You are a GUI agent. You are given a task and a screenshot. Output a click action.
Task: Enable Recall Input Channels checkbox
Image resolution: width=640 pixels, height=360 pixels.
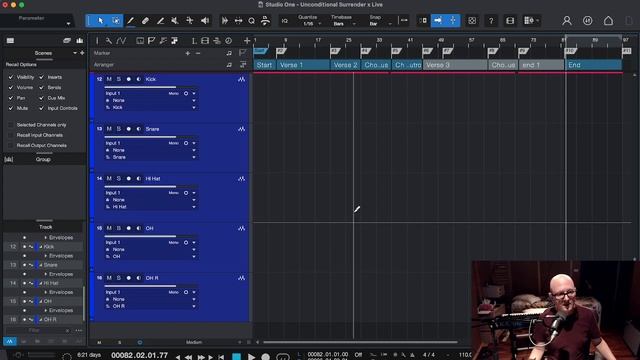tap(11, 135)
